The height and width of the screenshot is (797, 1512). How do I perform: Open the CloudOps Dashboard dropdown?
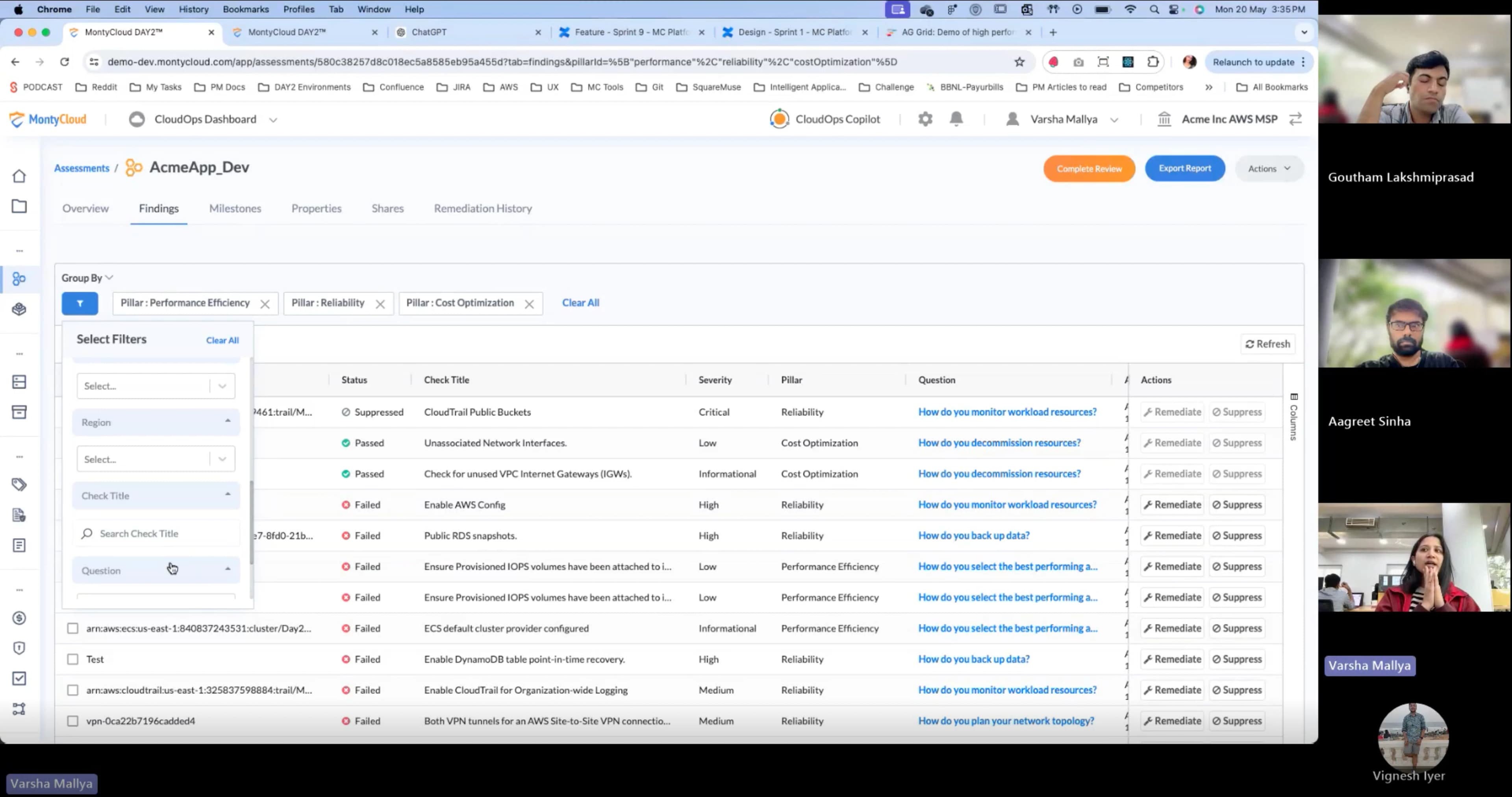pos(203,119)
